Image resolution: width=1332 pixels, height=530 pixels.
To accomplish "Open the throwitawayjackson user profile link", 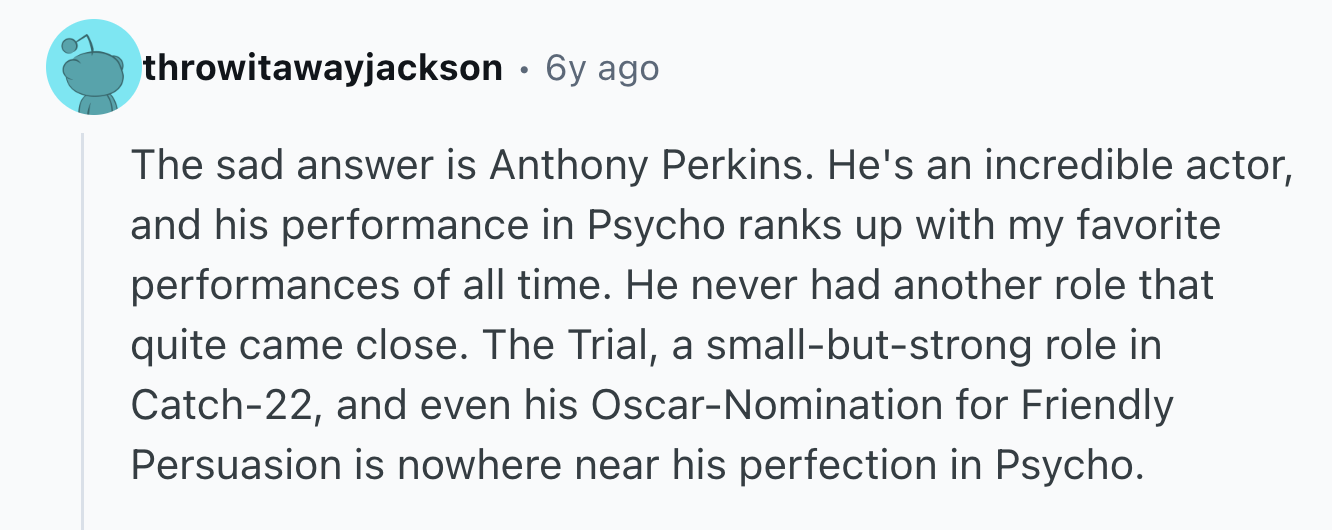I will click(323, 68).
